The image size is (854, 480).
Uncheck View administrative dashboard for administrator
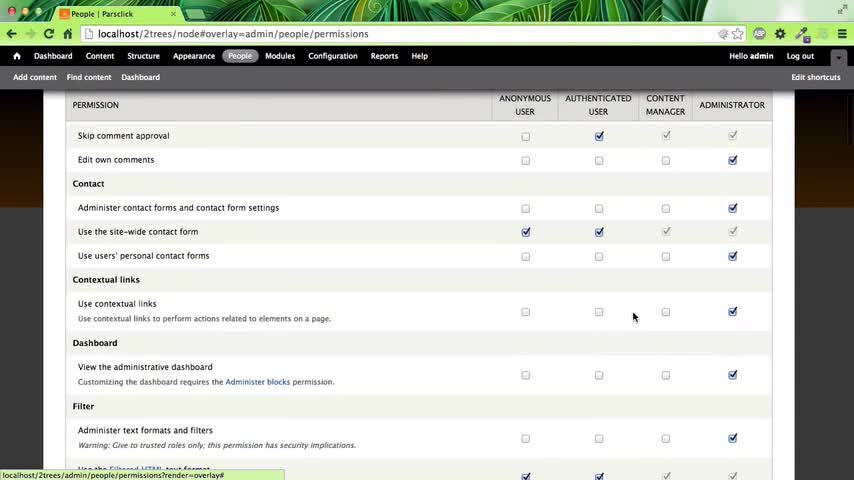(x=733, y=375)
